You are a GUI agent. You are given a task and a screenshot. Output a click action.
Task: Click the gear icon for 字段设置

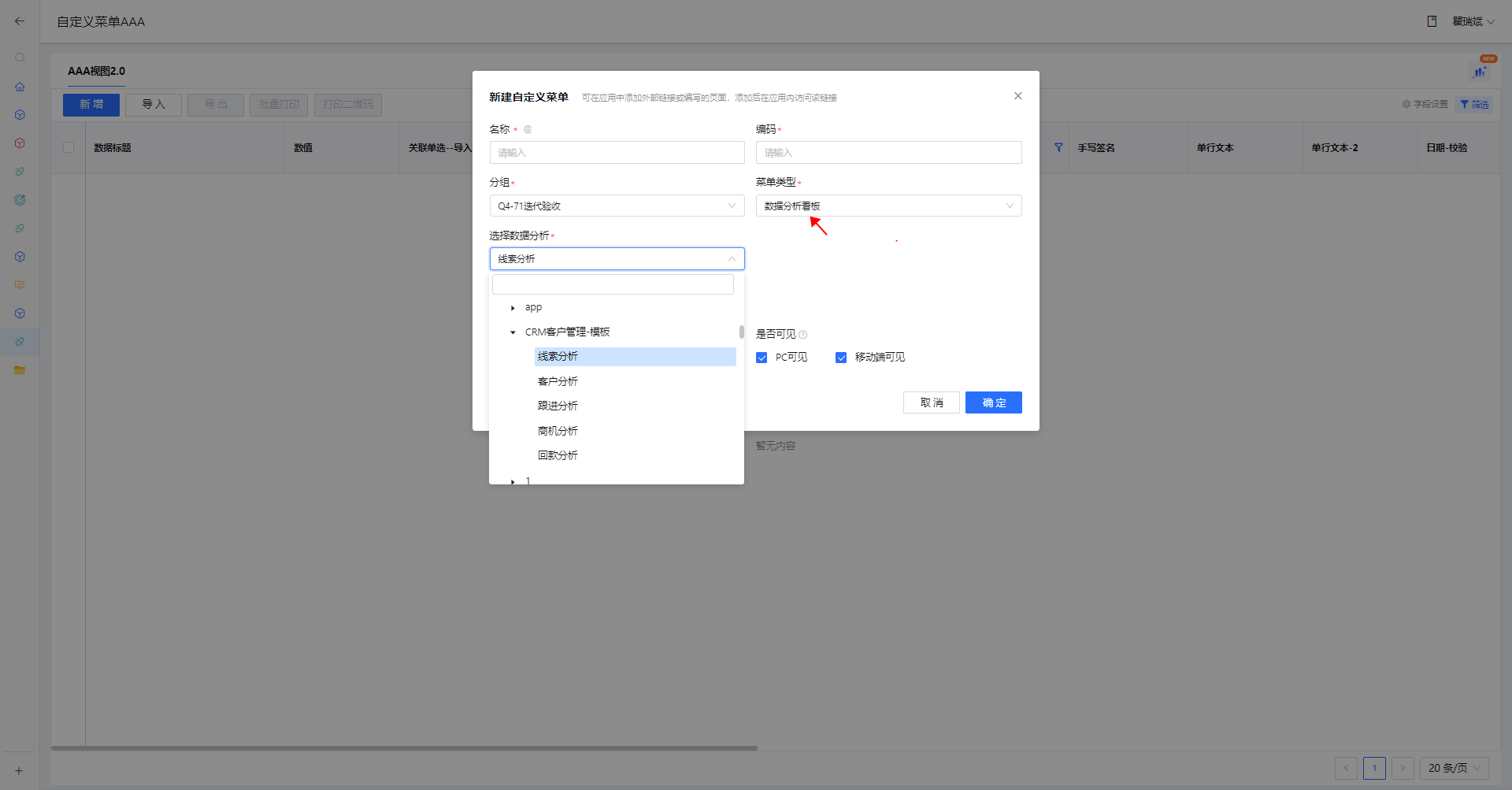(x=1406, y=104)
